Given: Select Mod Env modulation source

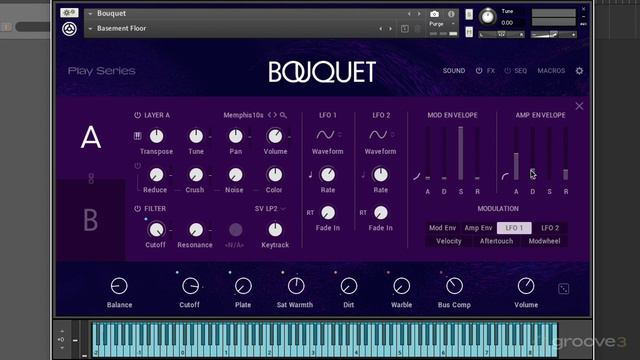Looking at the screenshot, I should click(x=442, y=228).
